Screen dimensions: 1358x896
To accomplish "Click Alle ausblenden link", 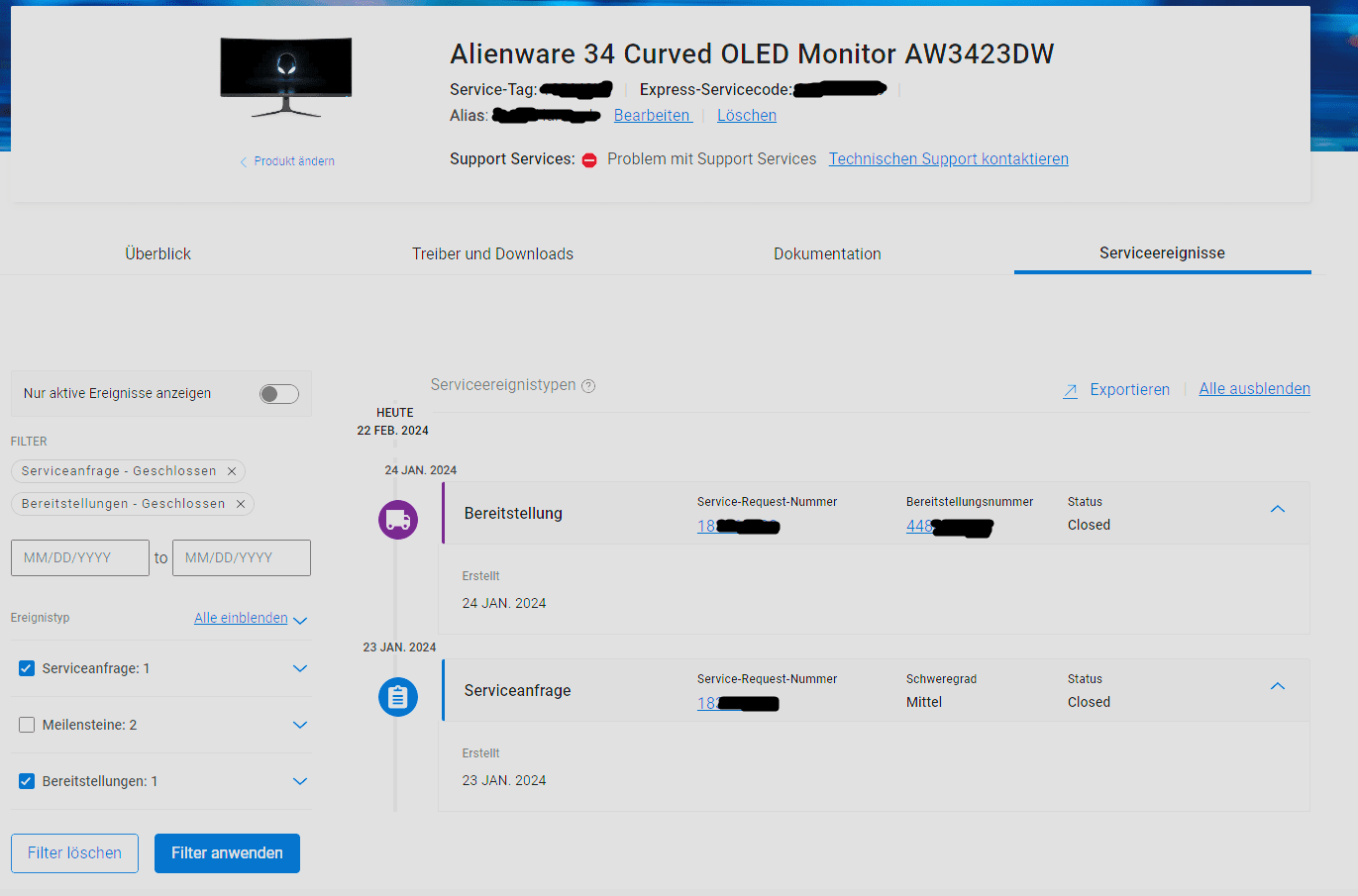I will (1255, 389).
